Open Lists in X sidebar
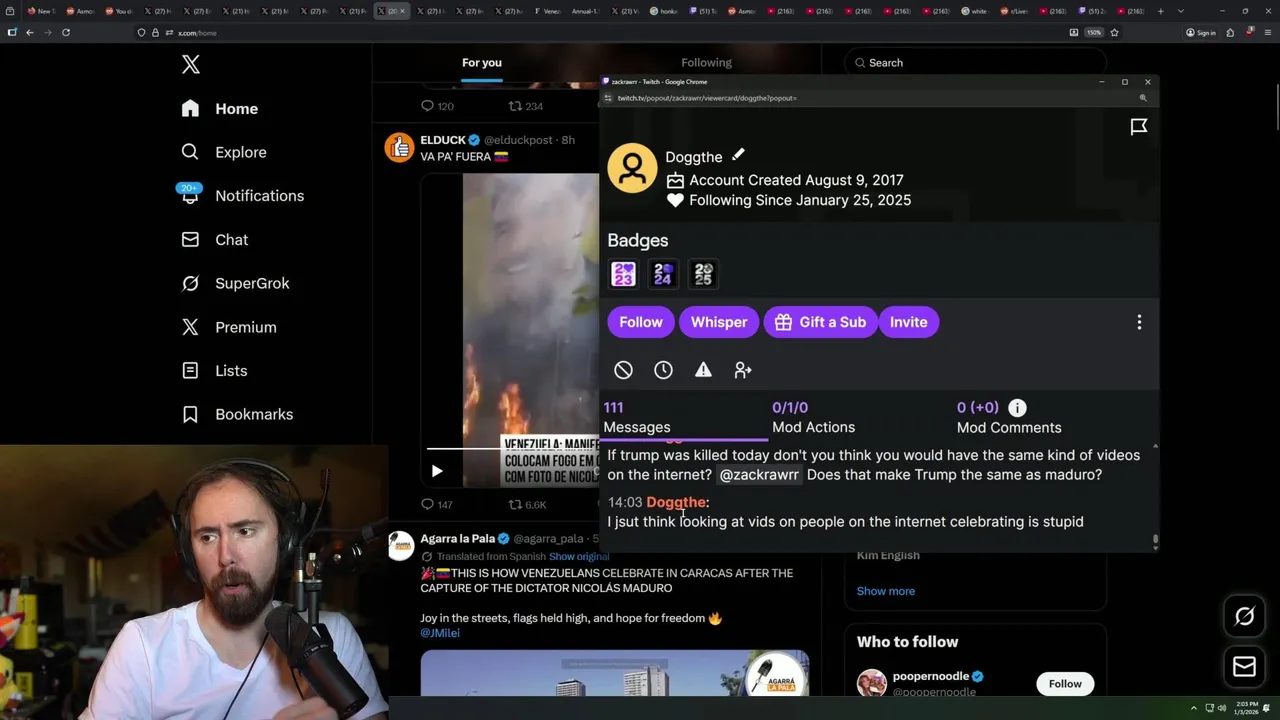The width and height of the screenshot is (1280, 720). (231, 371)
